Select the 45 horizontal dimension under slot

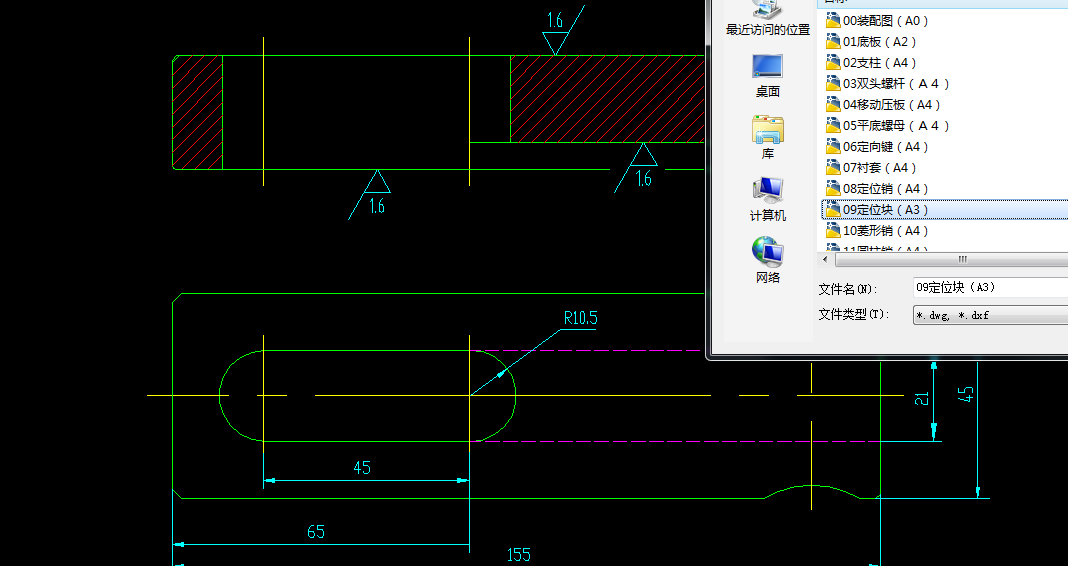[362, 468]
